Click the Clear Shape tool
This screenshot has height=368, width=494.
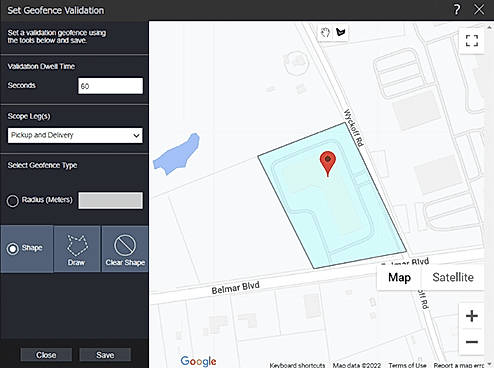(x=125, y=249)
